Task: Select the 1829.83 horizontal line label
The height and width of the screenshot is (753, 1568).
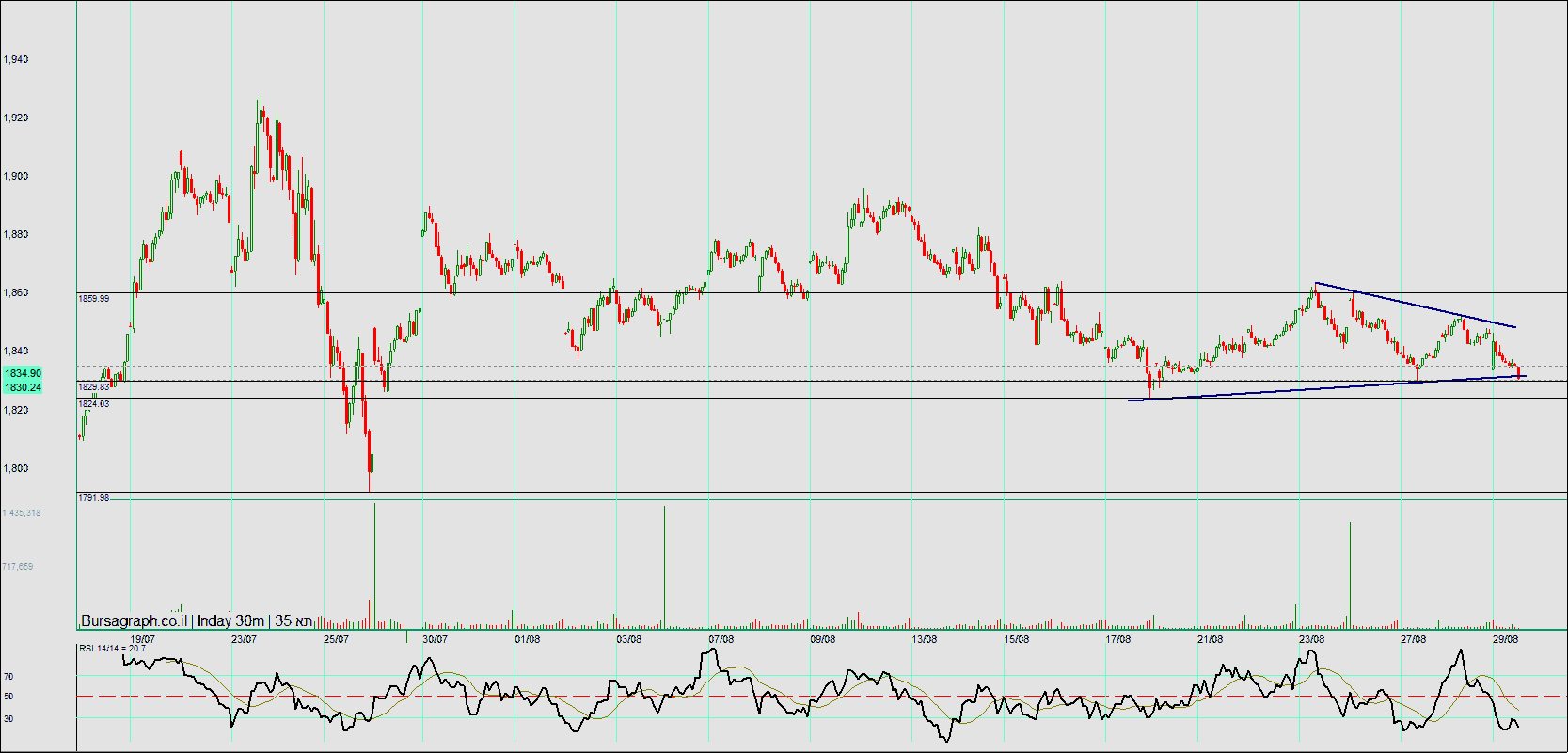Action: pos(93,387)
